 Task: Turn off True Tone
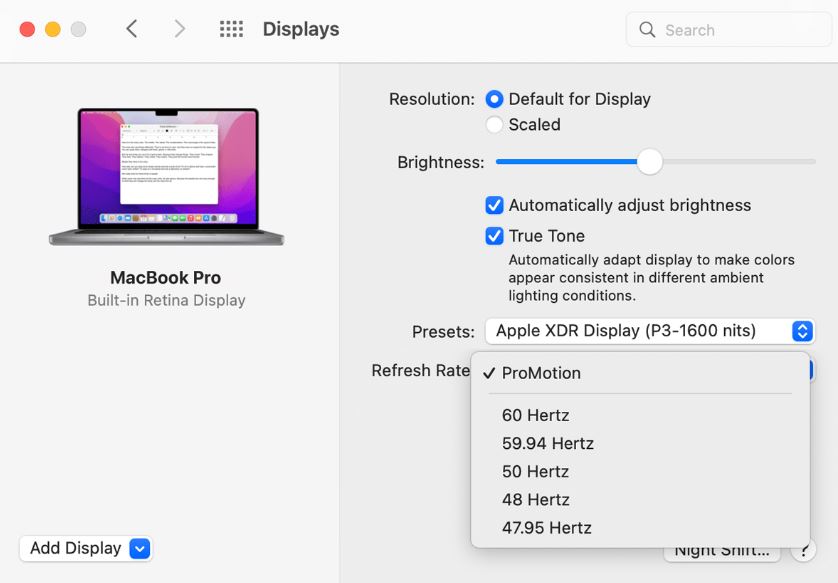[x=494, y=236]
